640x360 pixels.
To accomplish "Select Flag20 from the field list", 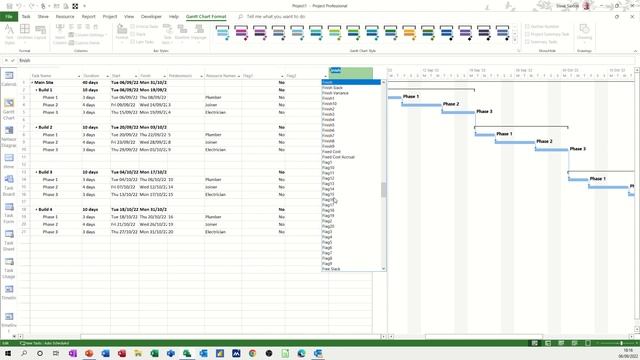I will (328, 227).
